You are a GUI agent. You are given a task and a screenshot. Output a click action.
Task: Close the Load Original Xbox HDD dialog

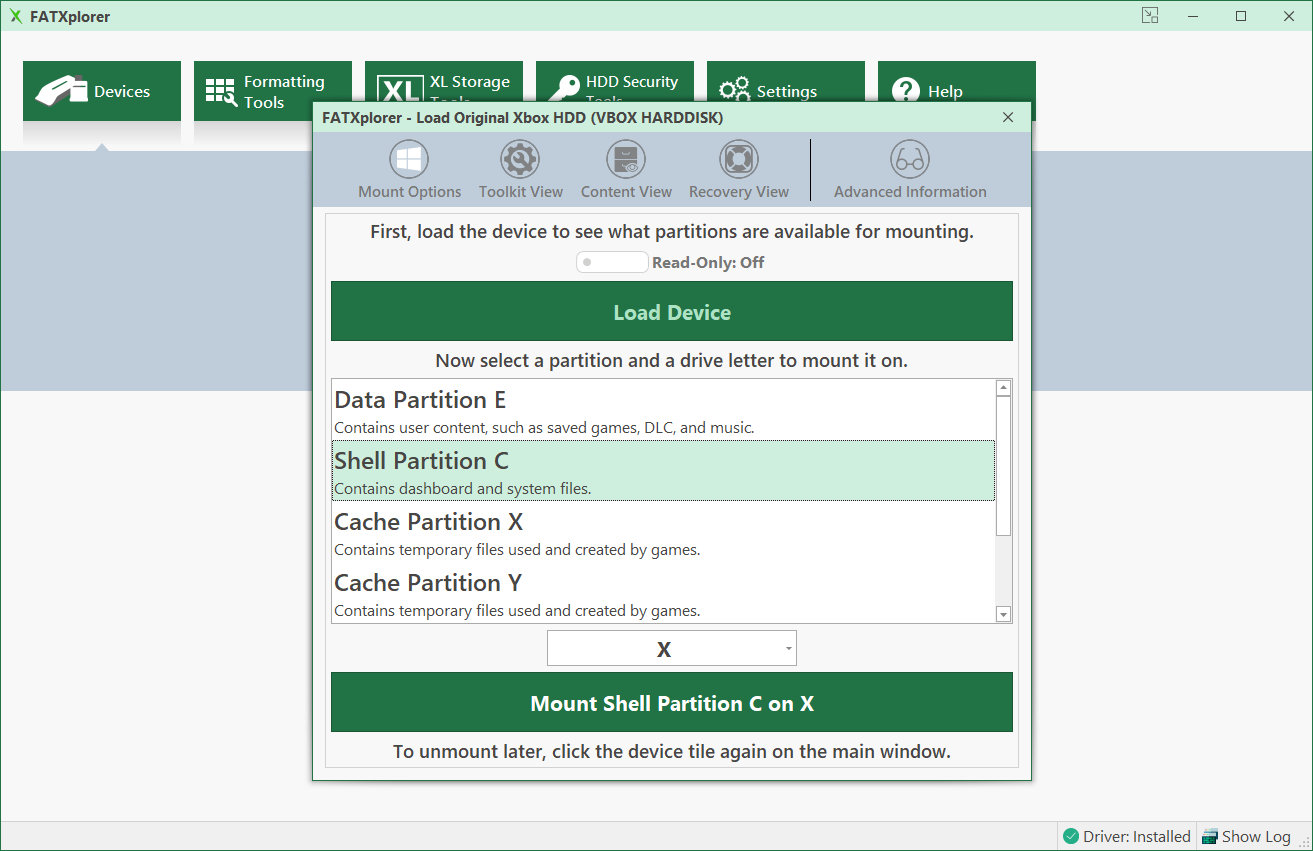1008,117
